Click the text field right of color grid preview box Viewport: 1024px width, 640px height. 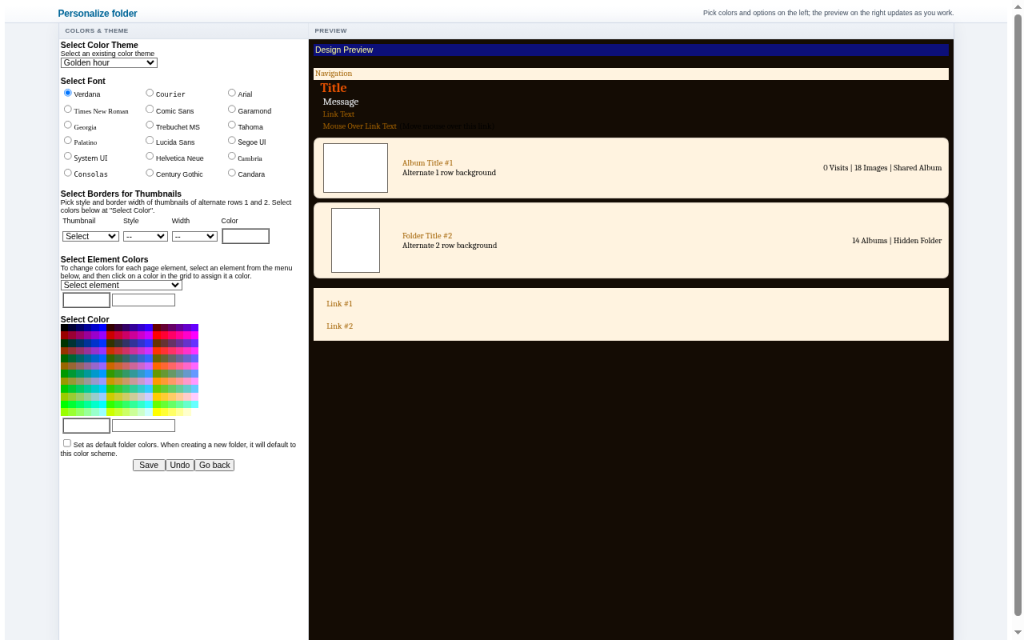(144, 426)
